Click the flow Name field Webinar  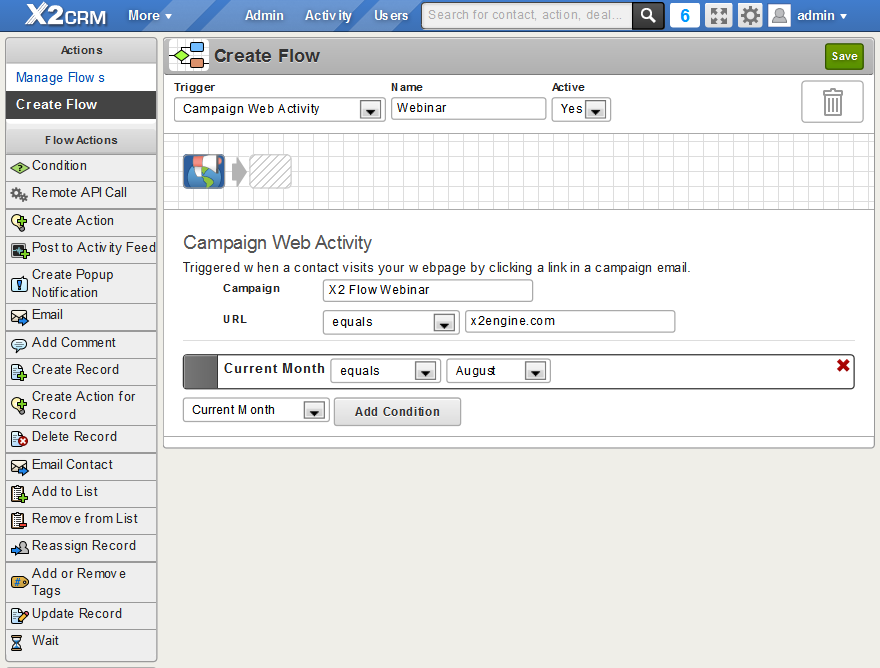tap(468, 108)
